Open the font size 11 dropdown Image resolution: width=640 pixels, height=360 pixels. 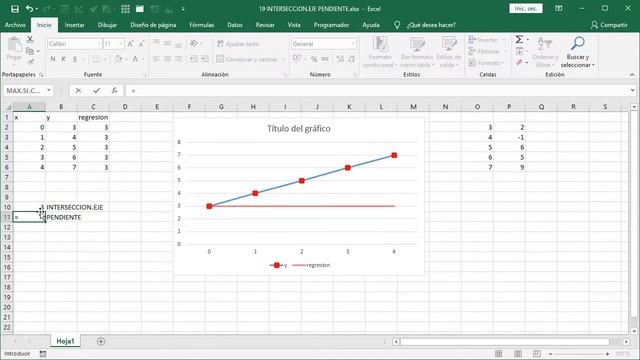tap(121, 44)
